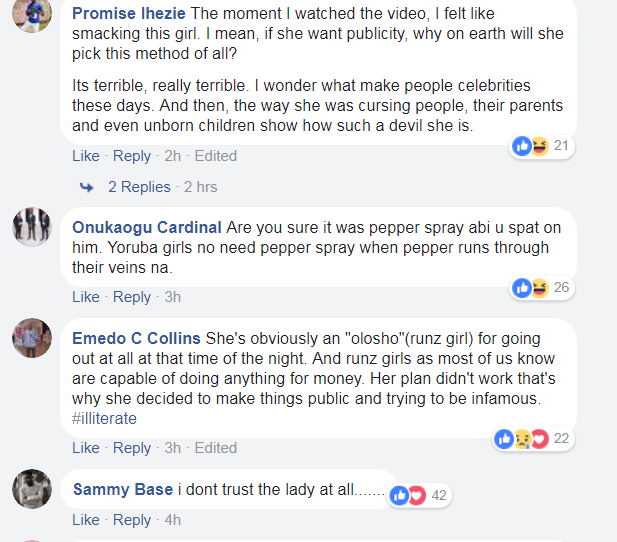Open Promise Ihezie's profile picture

tap(31, 14)
